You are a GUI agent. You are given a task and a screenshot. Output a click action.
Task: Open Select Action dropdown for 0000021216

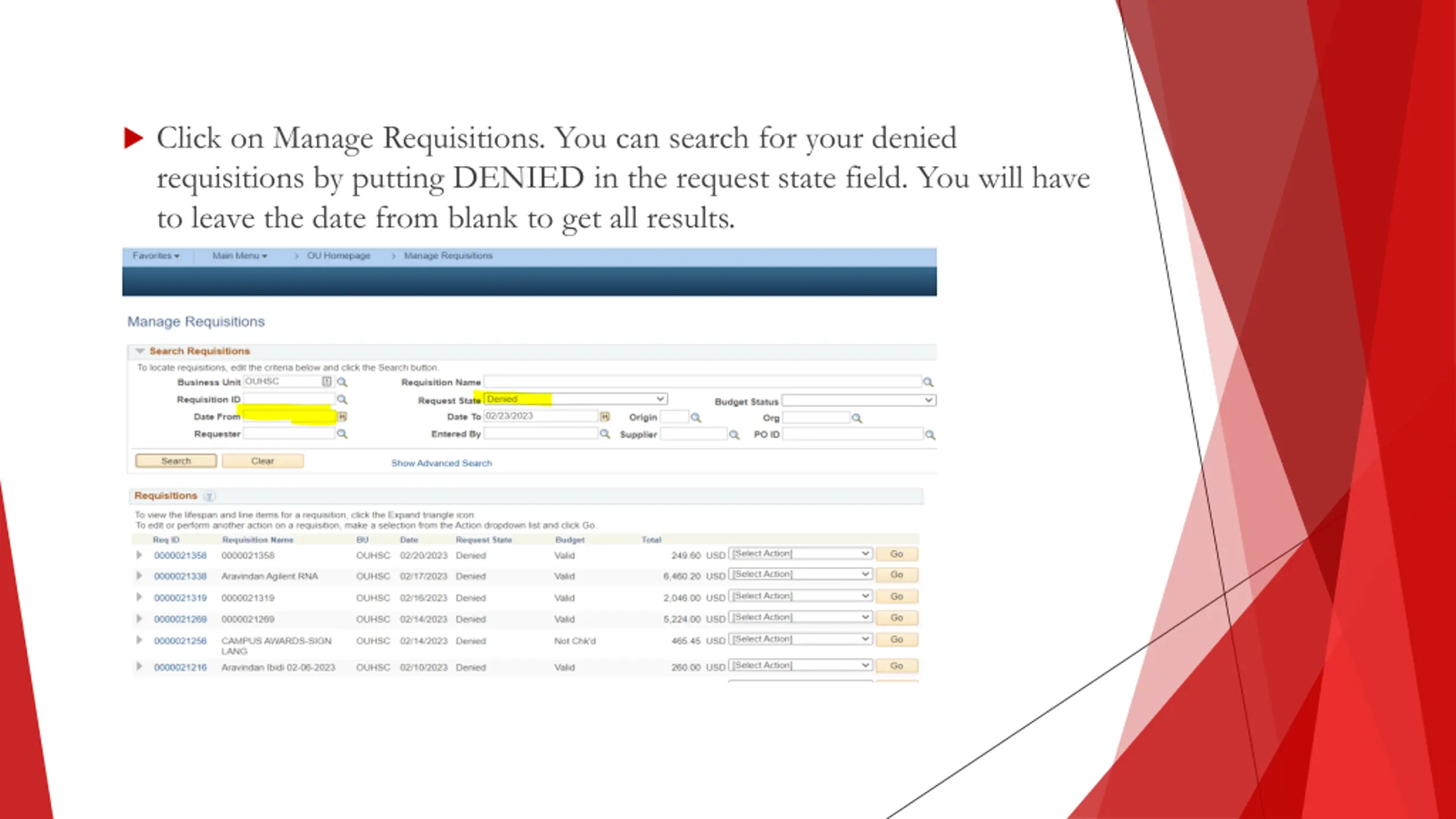coord(800,665)
